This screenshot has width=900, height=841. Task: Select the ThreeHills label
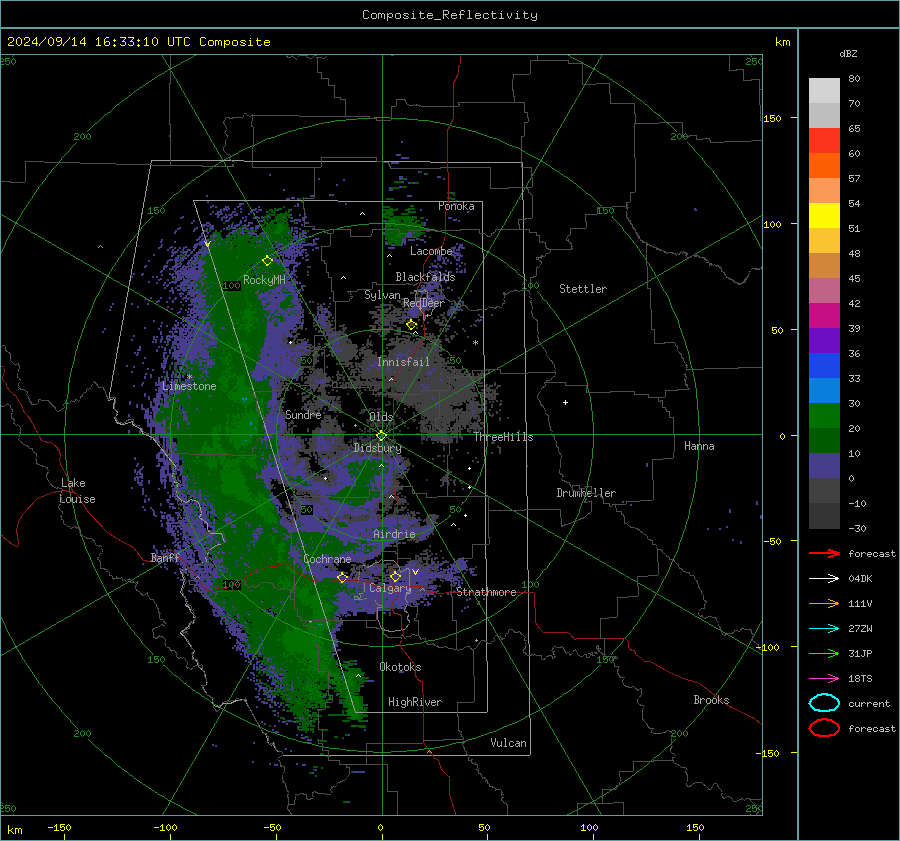503,437
